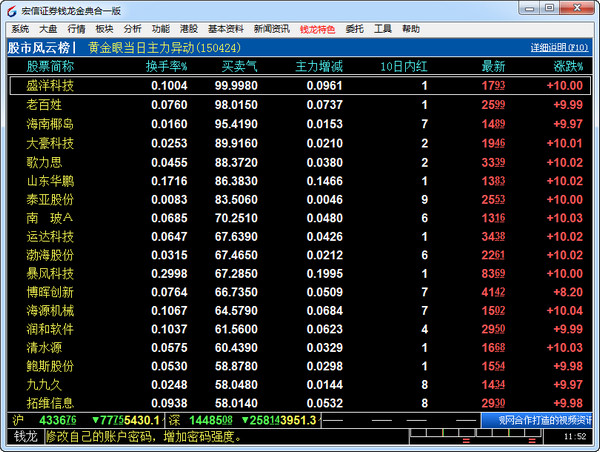Open the 帮助 menu
Viewport: 600px width, 452px height.
coord(411,29)
